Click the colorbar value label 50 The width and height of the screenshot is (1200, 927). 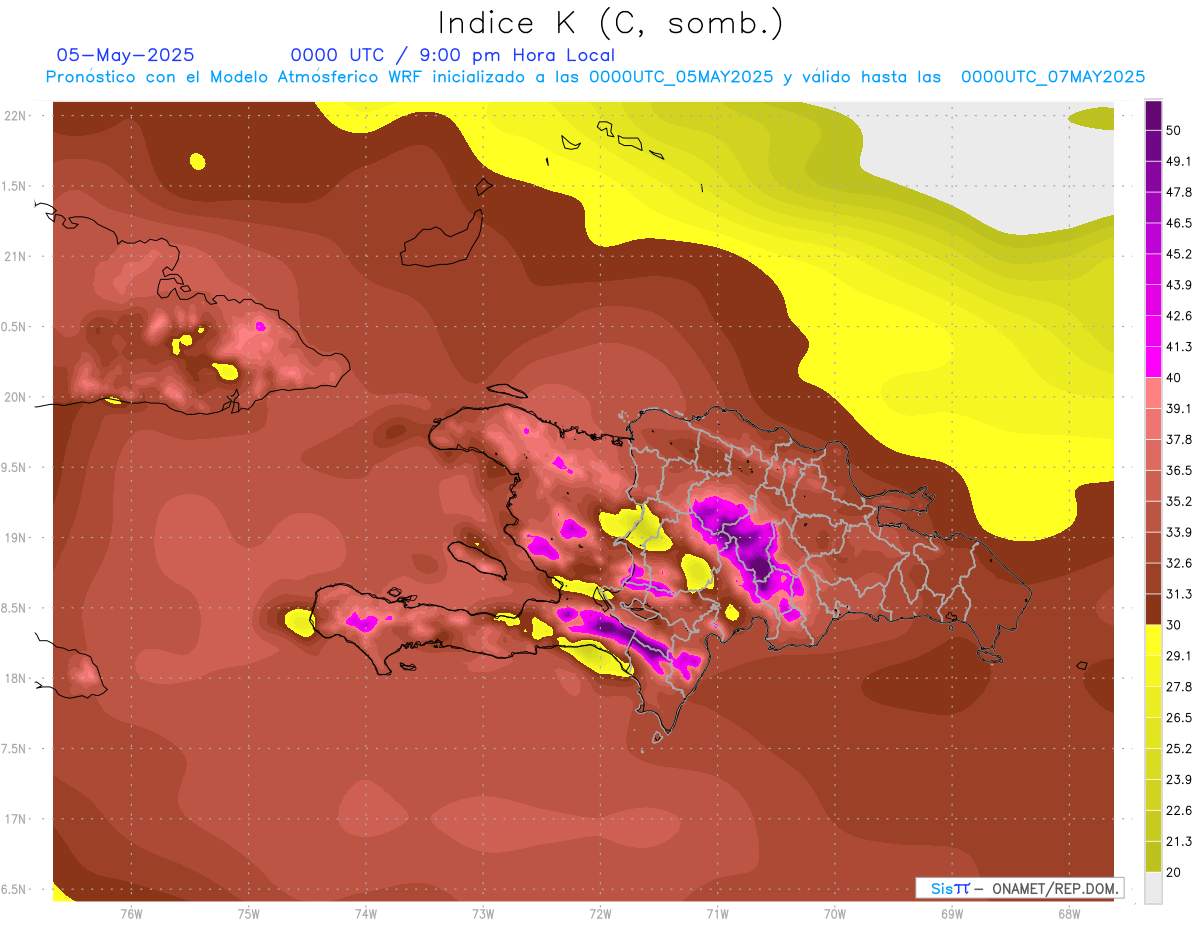click(1174, 130)
